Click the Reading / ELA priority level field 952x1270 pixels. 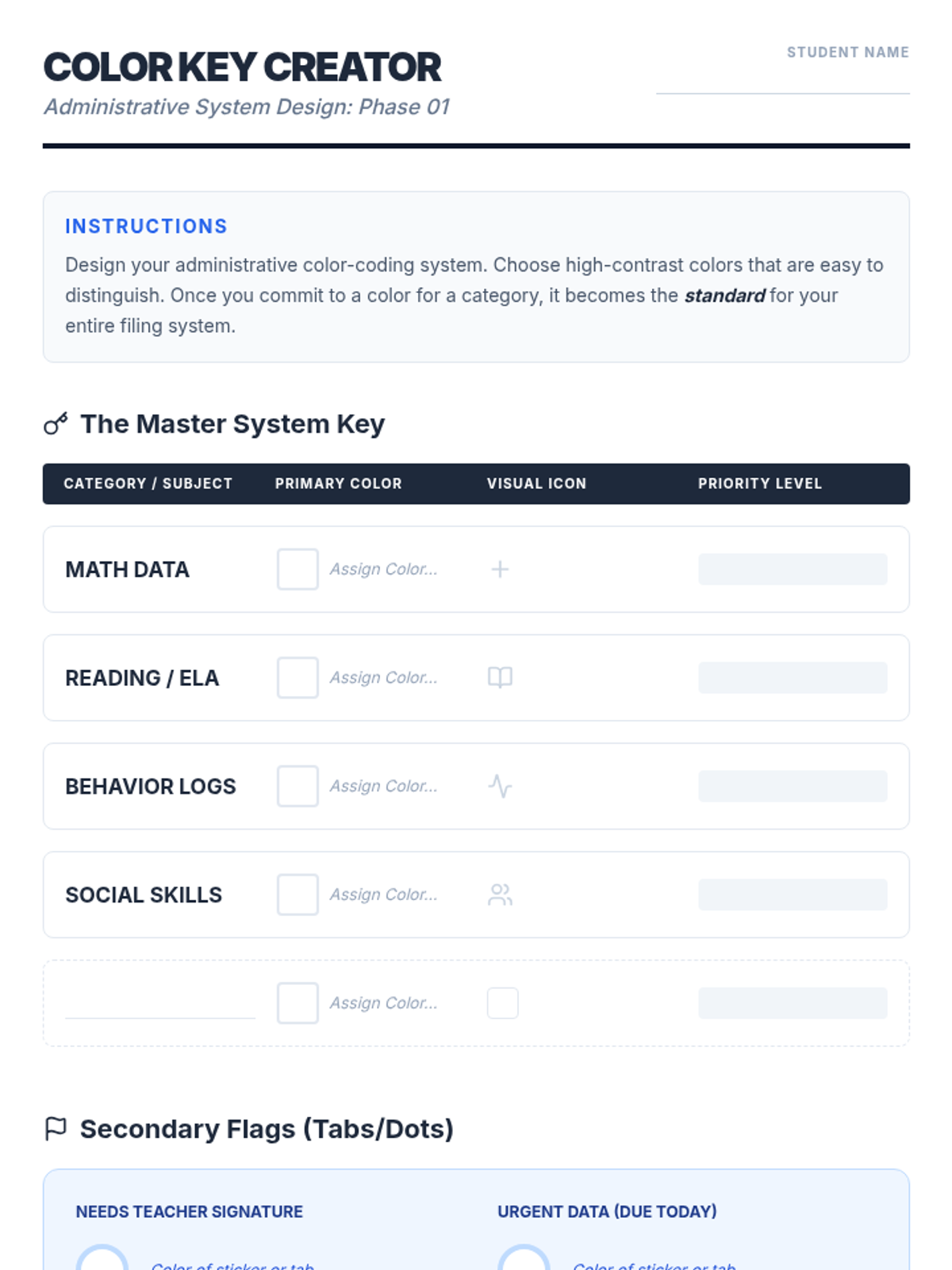[x=793, y=677]
